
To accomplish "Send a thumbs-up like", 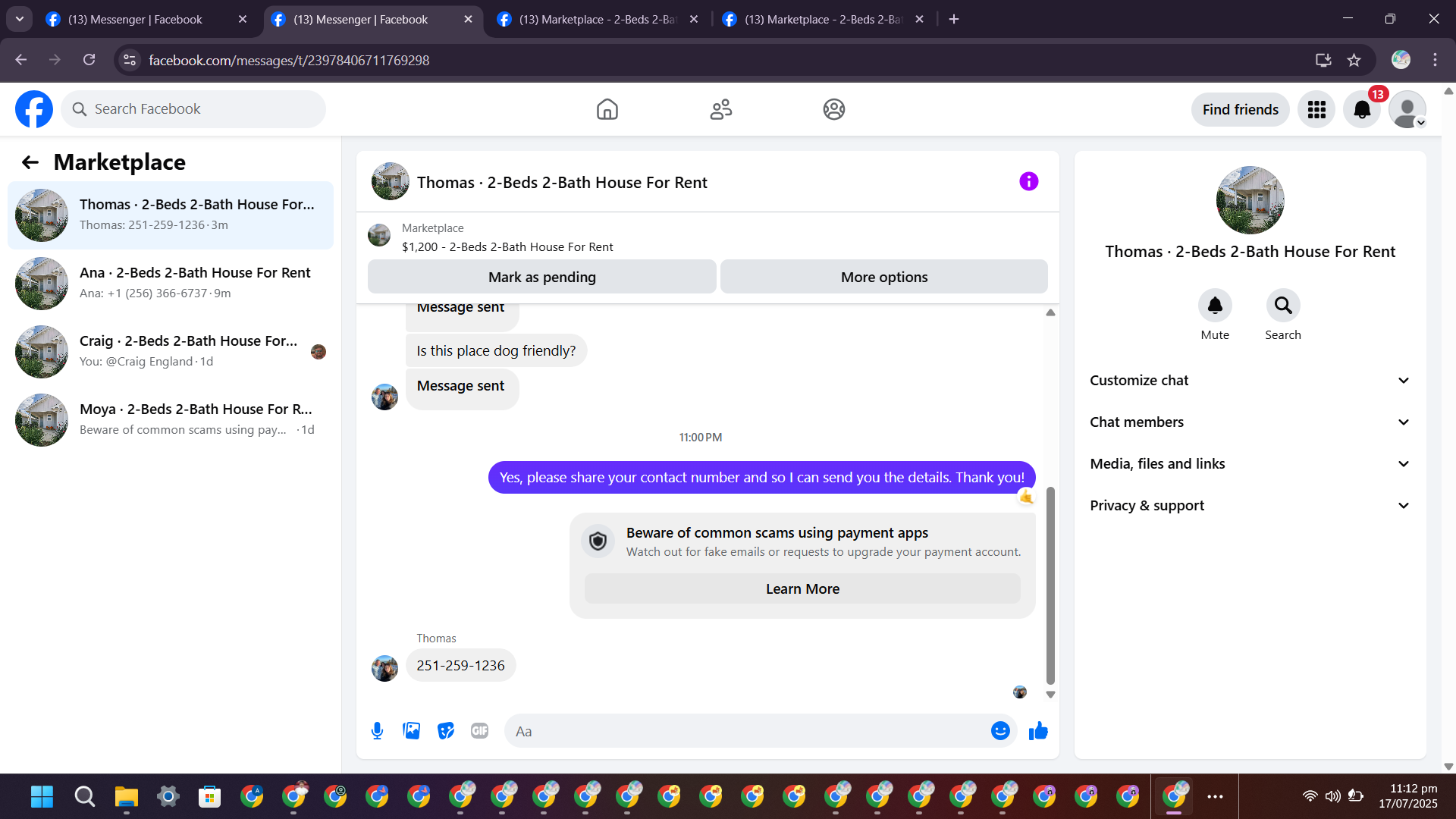I will [x=1038, y=731].
